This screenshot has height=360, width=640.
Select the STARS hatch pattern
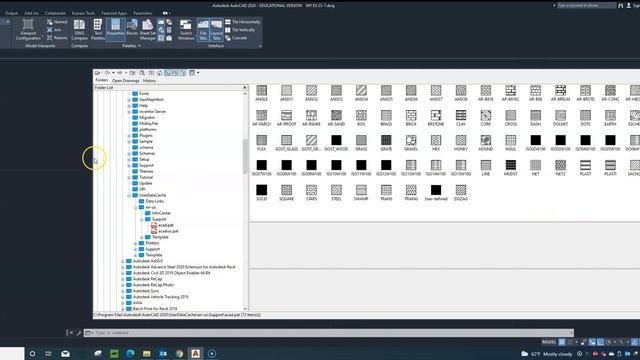pos(311,193)
